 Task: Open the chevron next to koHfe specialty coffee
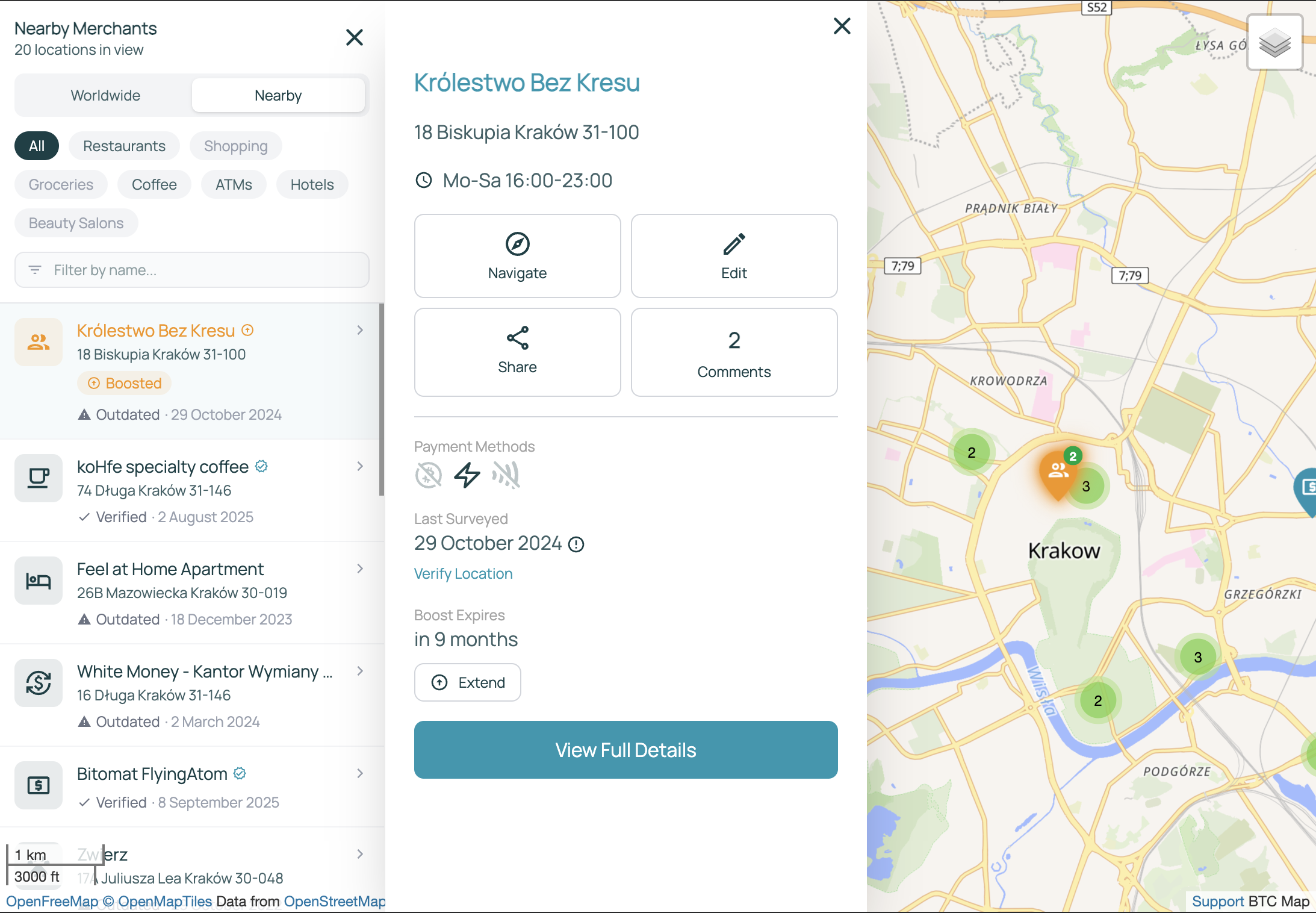click(359, 466)
